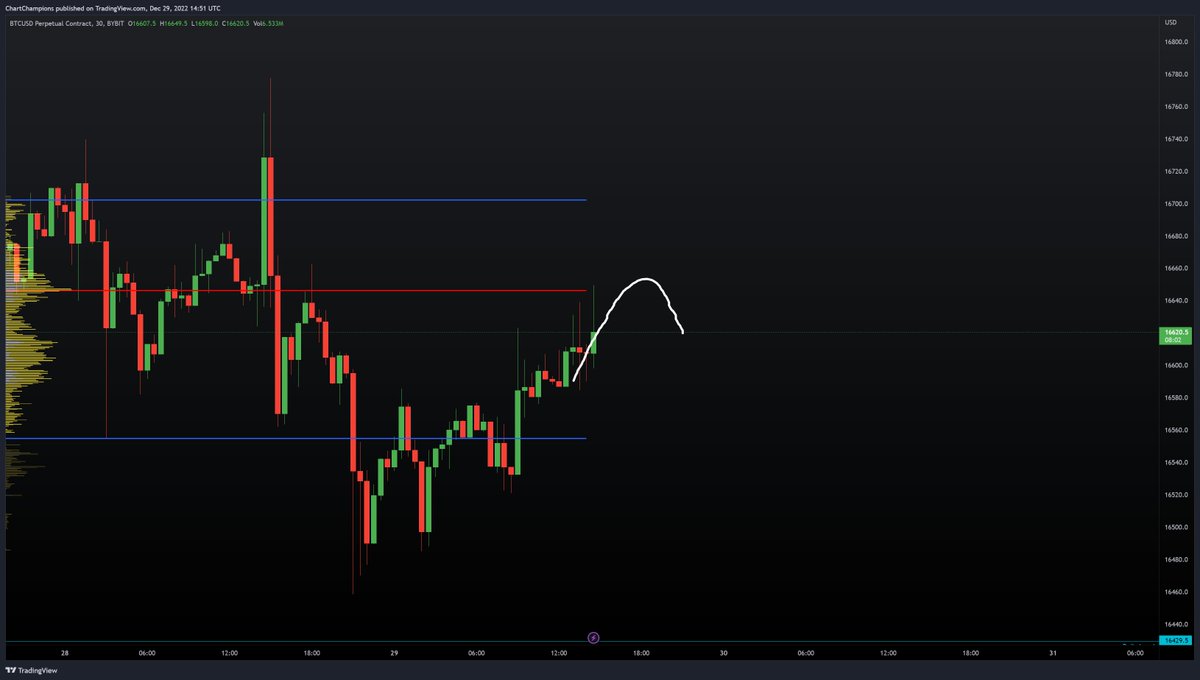Select the blue horizontal line near 16700
Viewport: 1200px width, 680px height.
(296, 200)
